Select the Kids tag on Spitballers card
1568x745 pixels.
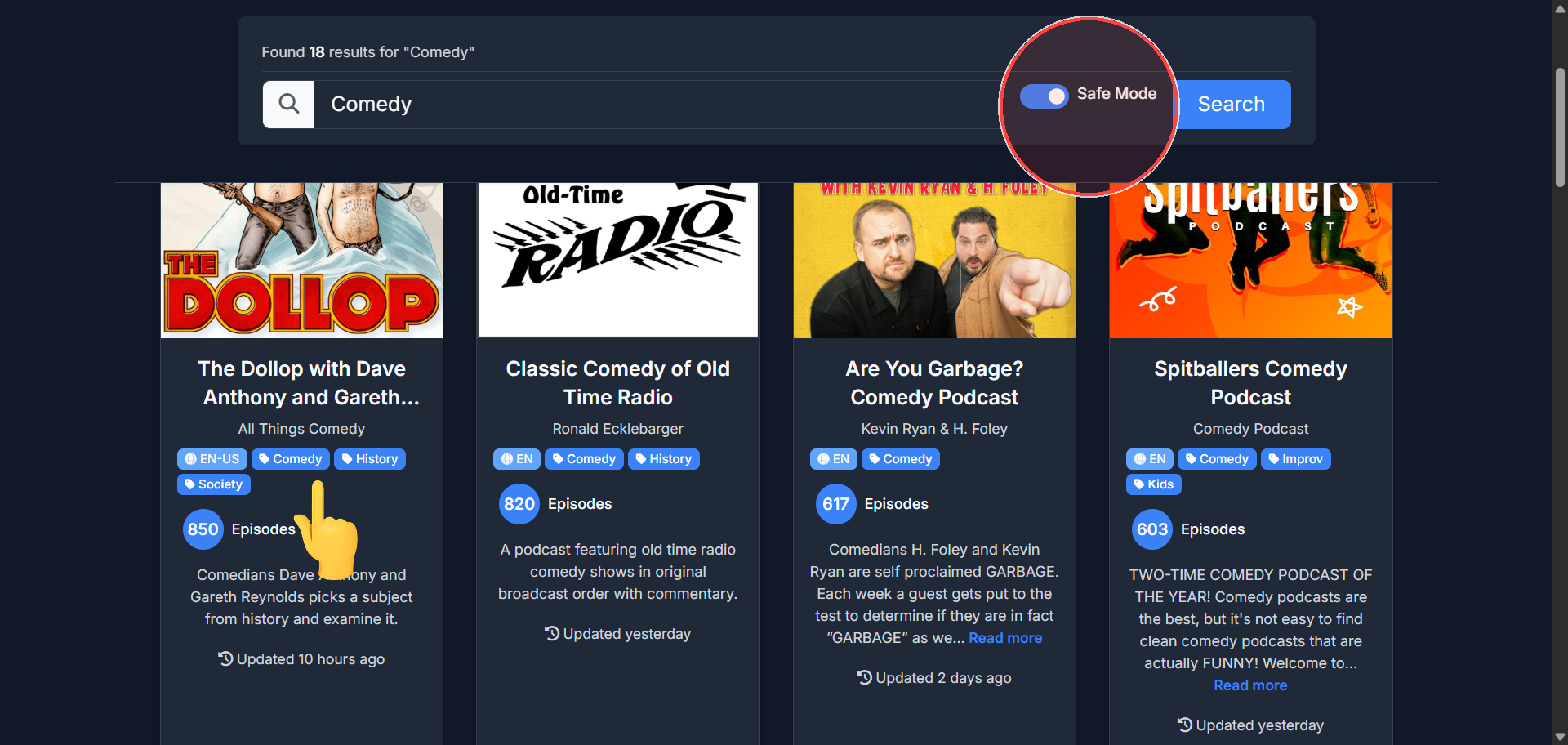pyautogui.click(x=1153, y=484)
